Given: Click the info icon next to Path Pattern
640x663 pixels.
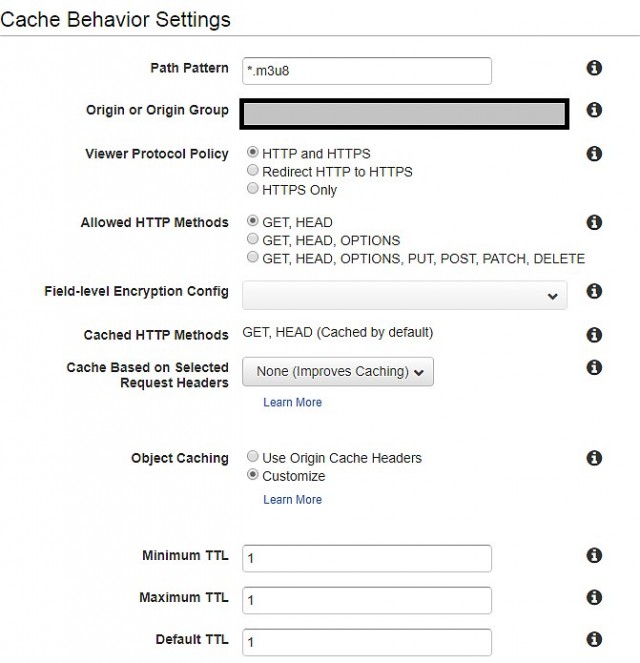Looking at the screenshot, I should coord(594,68).
